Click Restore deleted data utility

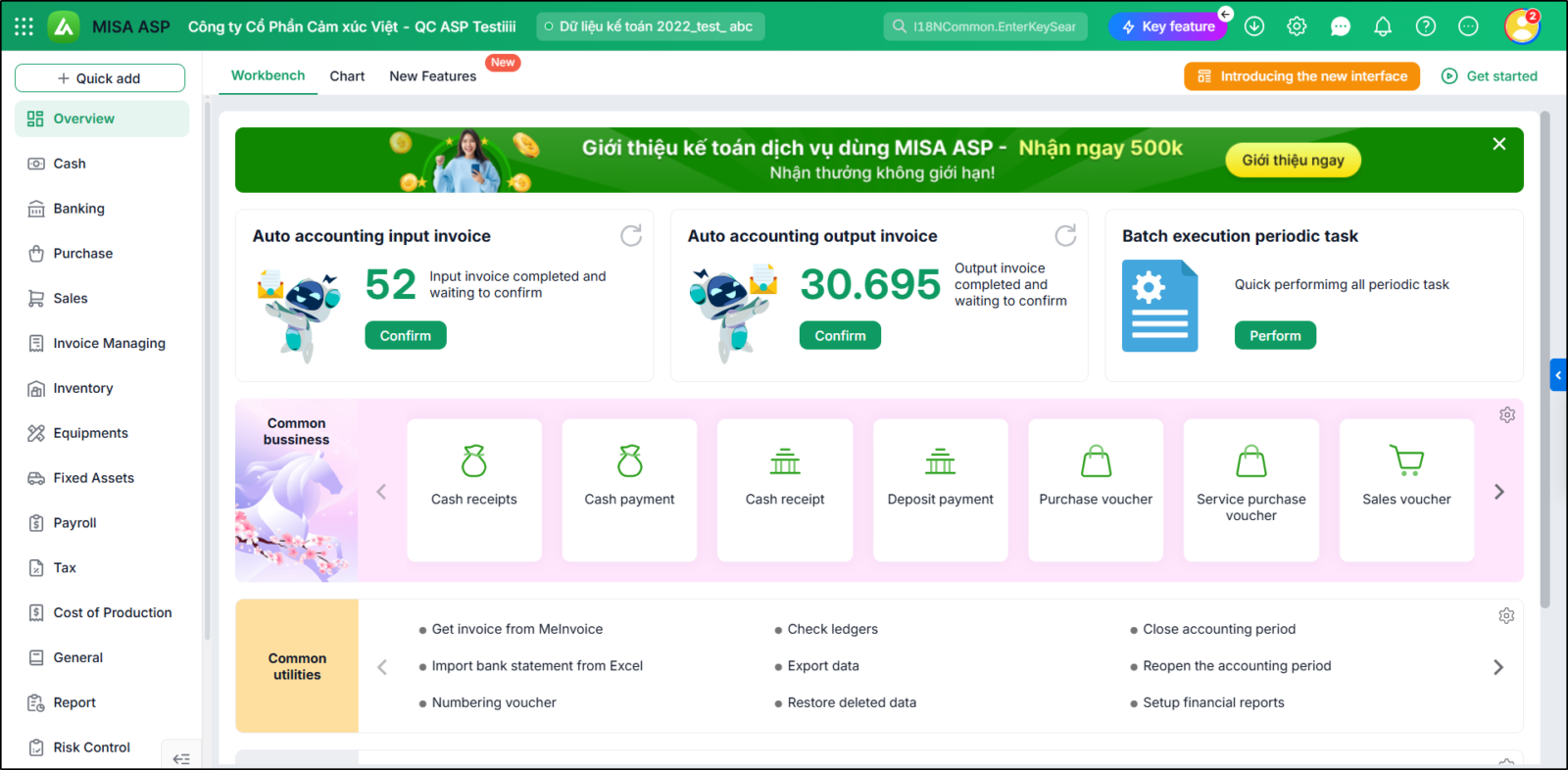(852, 702)
